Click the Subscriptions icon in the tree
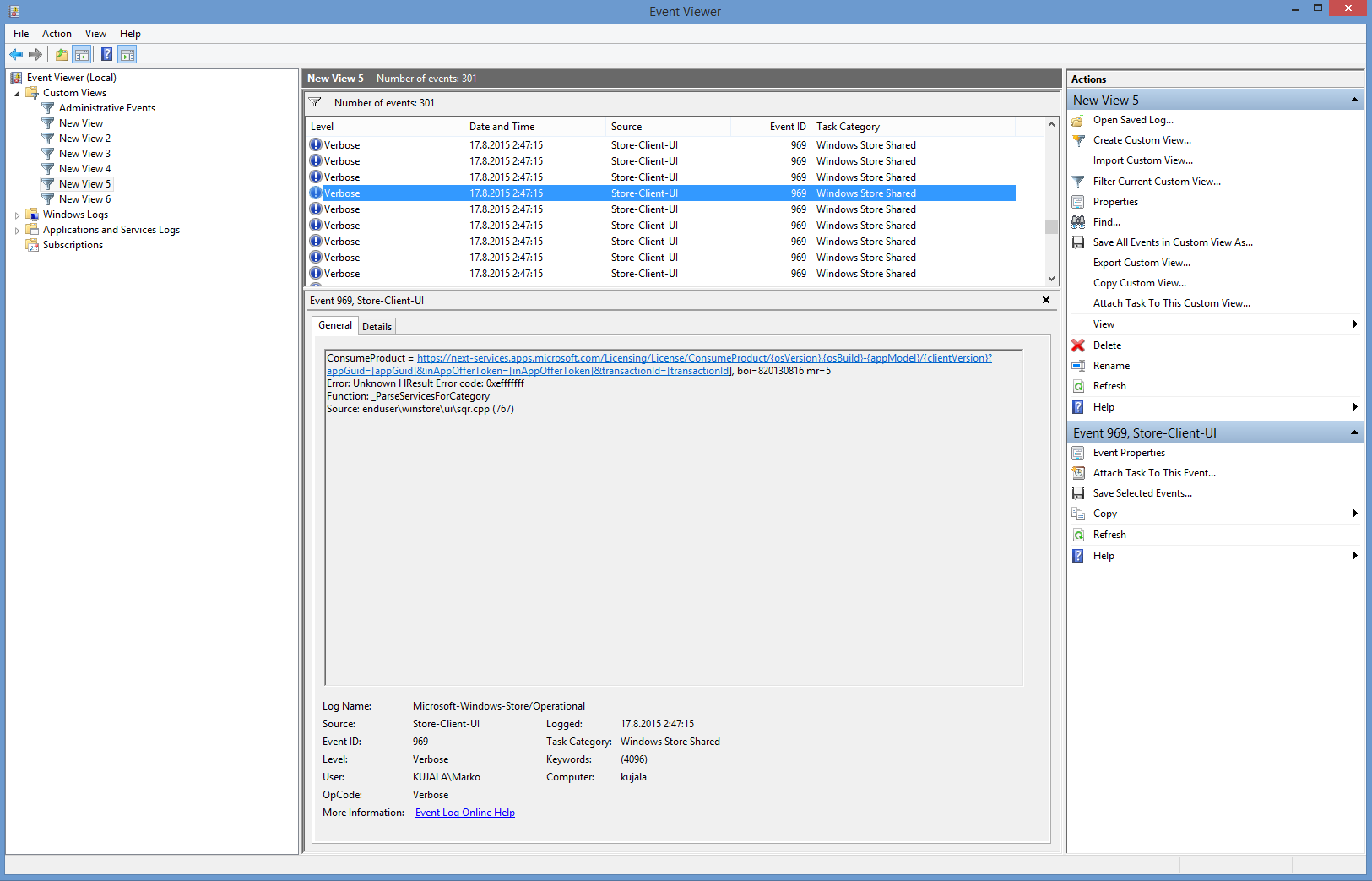1372x881 pixels. pyautogui.click(x=32, y=245)
